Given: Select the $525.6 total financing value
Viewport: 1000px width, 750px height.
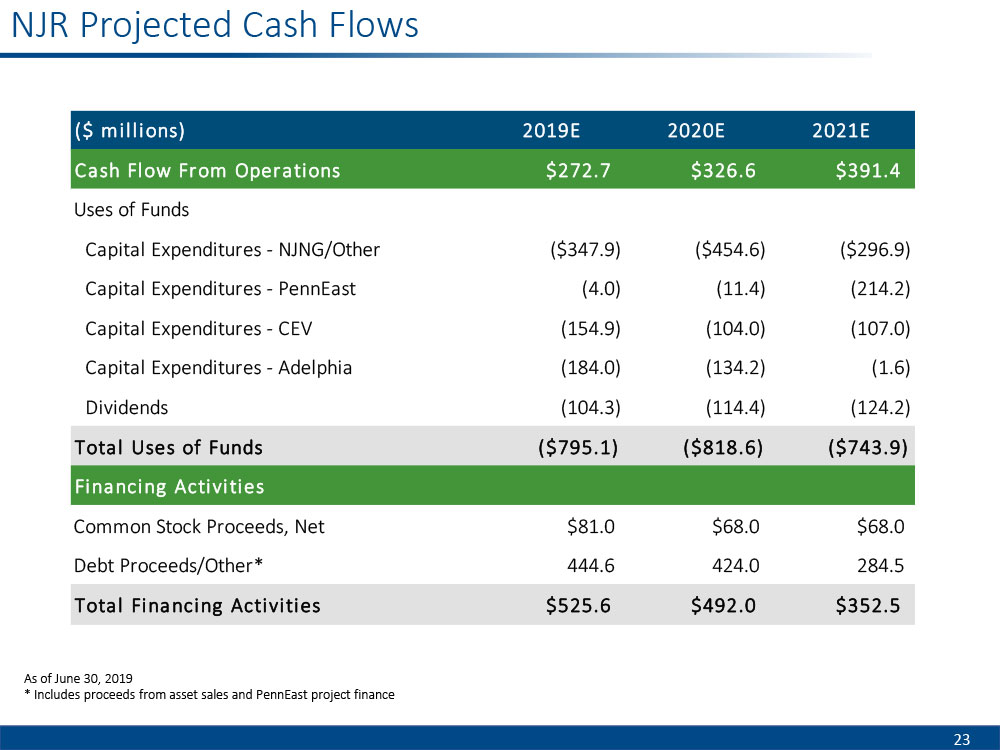Looking at the screenshot, I should (577, 605).
